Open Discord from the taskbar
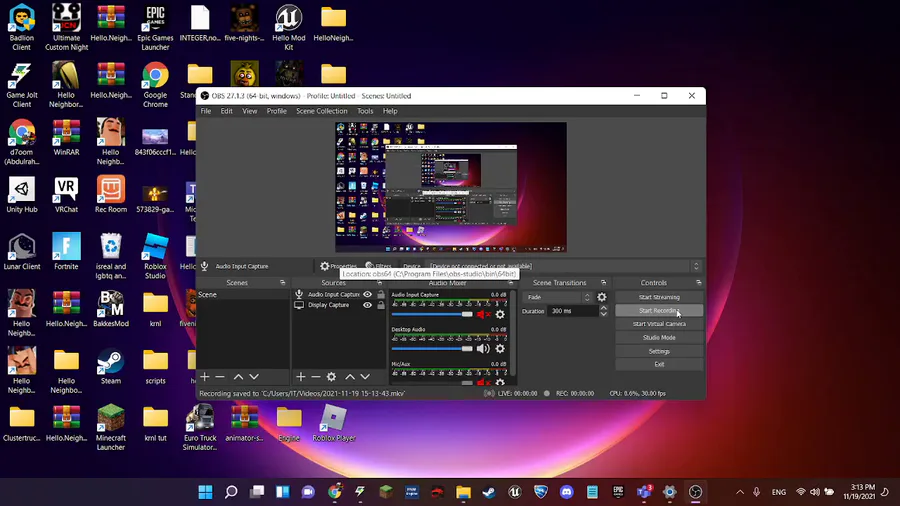The height and width of the screenshot is (506, 900). pos(567,492)
